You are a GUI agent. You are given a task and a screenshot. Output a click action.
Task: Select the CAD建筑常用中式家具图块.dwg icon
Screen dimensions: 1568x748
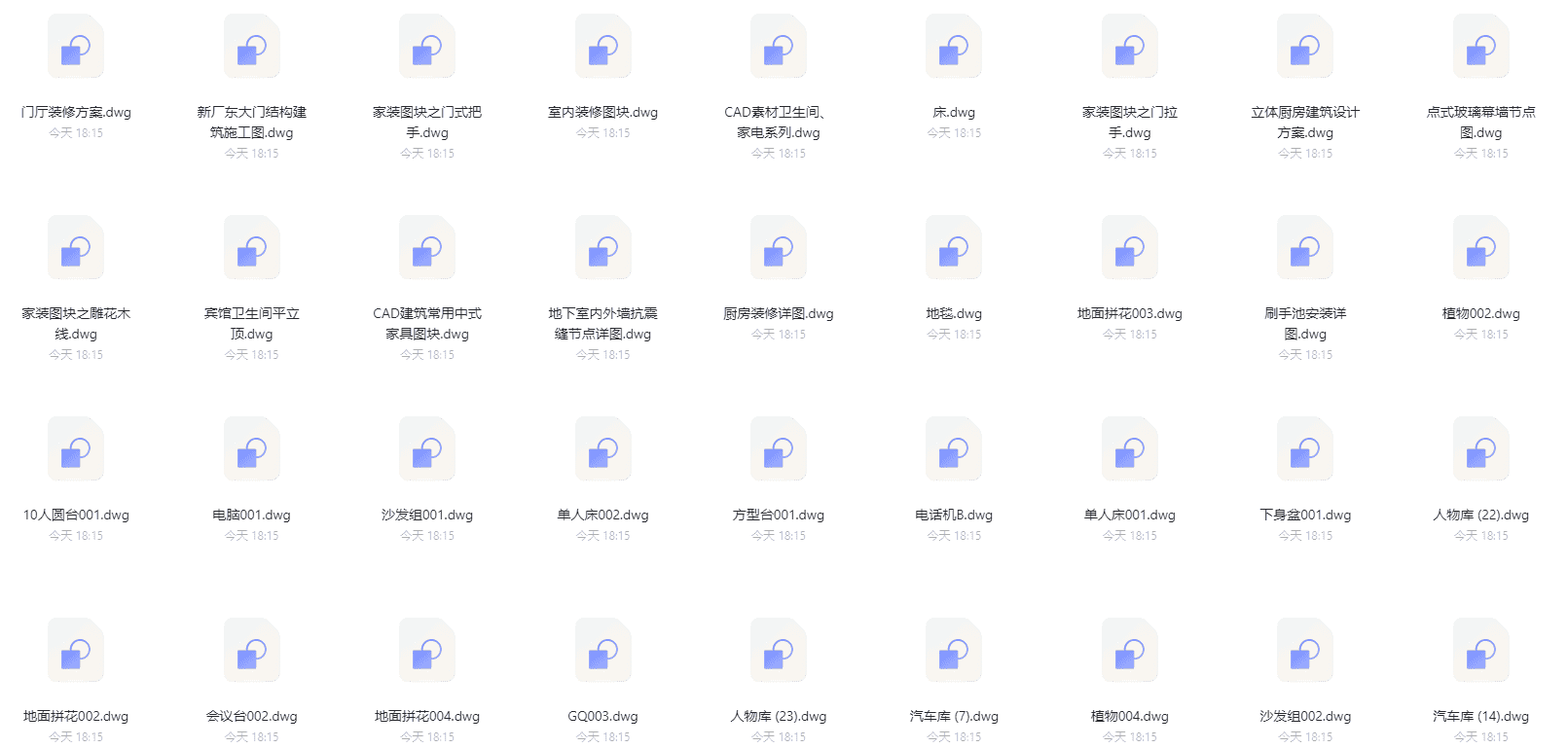(427, 248)
